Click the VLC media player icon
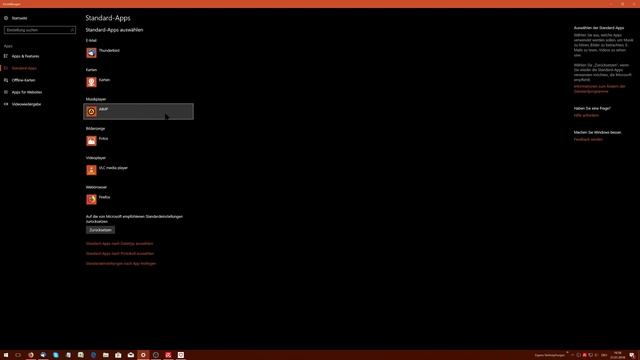The width and height of the screenshot is (640, 360). pyautogui.click(x=91, y=170)
